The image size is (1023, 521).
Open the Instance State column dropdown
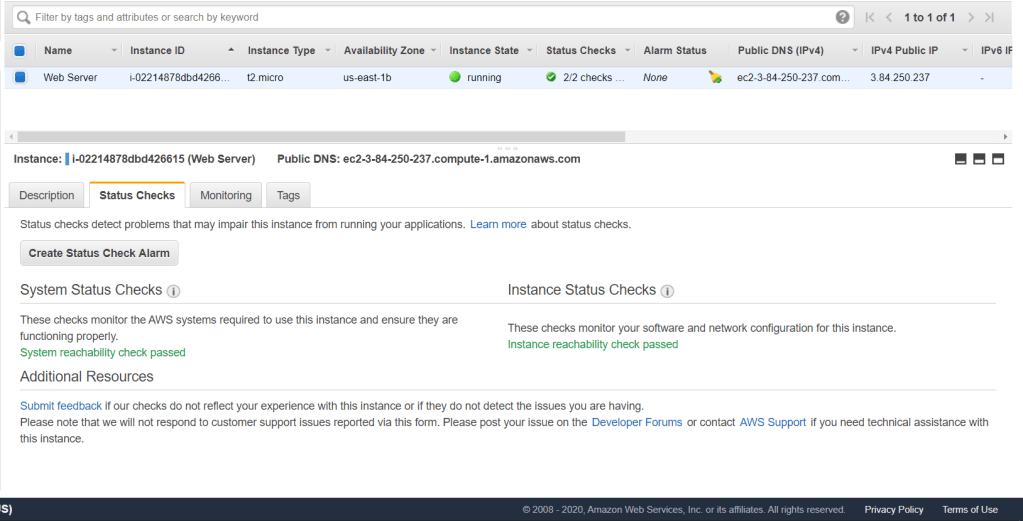point(527,50)
